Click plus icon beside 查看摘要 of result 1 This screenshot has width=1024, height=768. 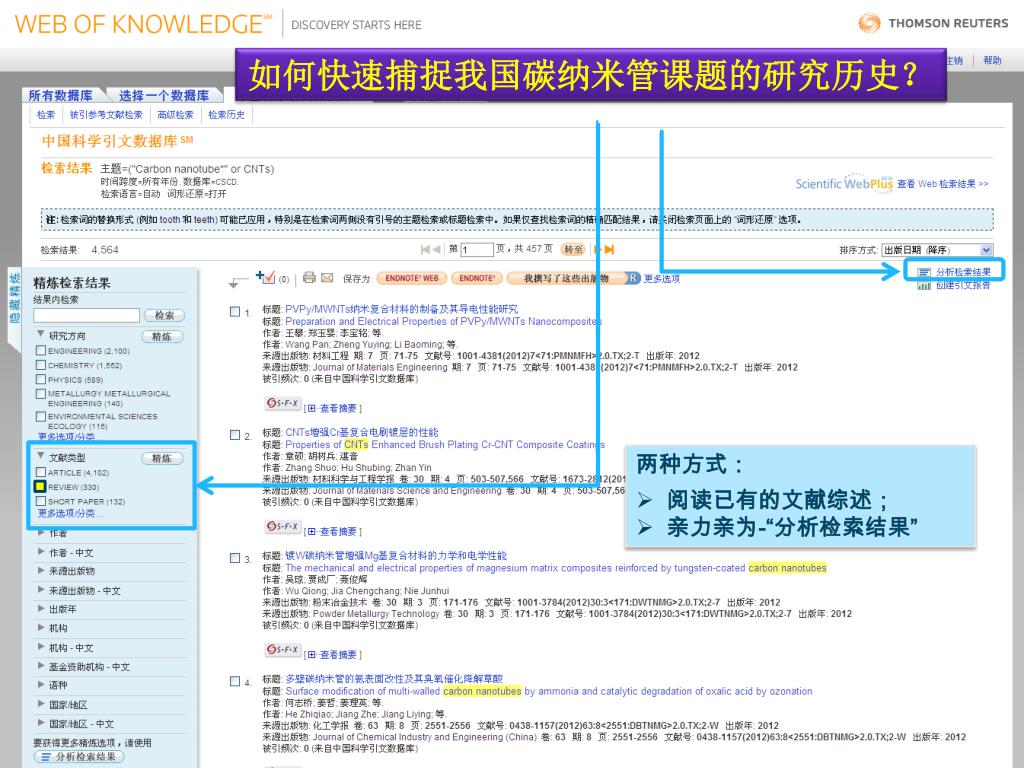click(x=312, y=408)
